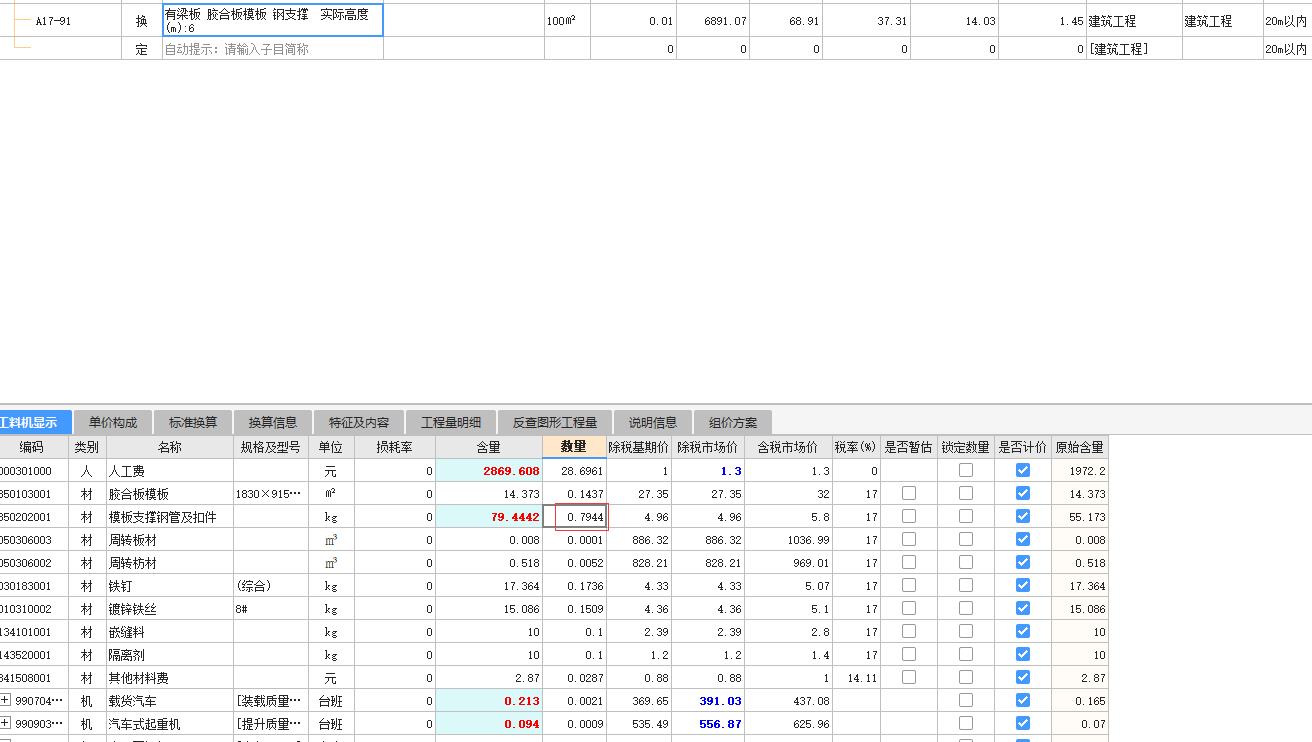Toggle 是否暂估 checkbox for 其他材料费
Viewport: 1312px width, 742px height.
(909, 677)
